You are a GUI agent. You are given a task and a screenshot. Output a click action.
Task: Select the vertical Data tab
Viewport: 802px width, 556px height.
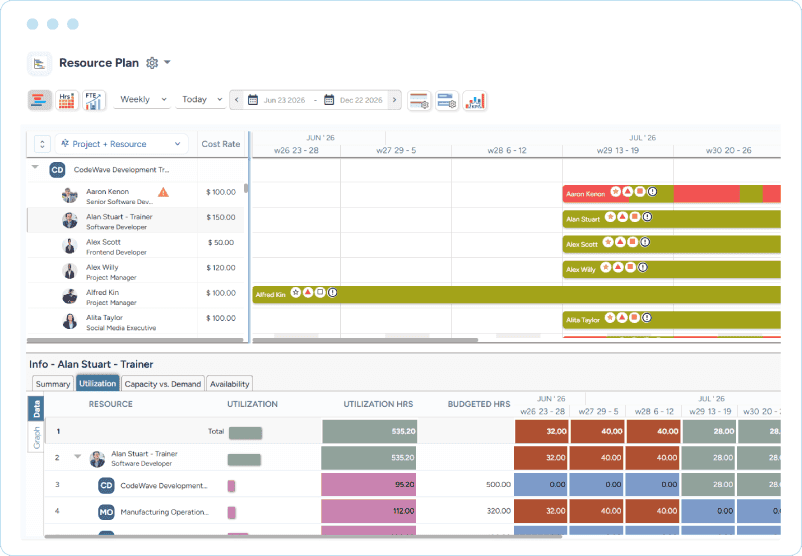(36, 409)
